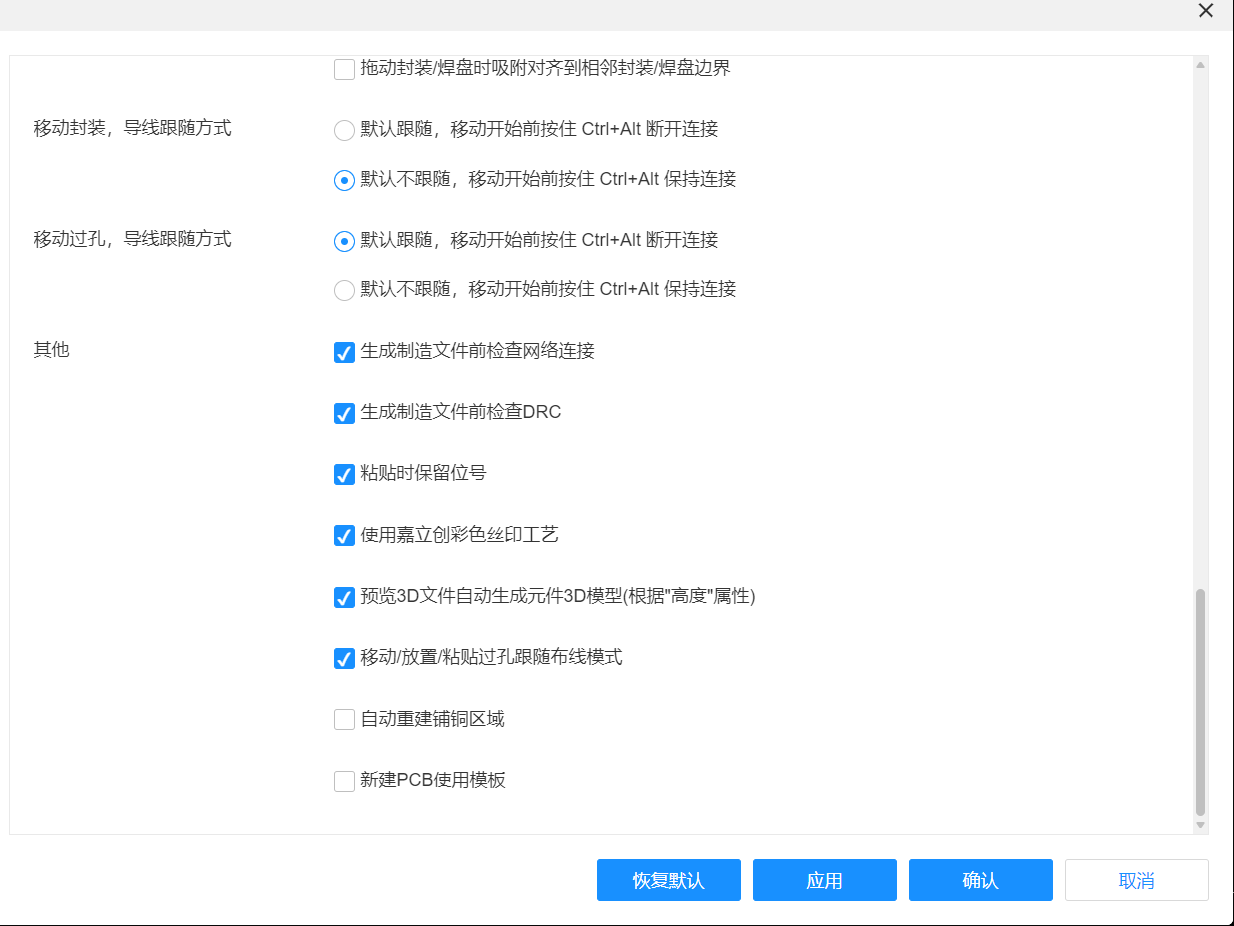This screenshot has height=926, width=1234.
Task: Toggle 生成制造文件前检查DRC checkbox
Action: click(x=344, y=413)
